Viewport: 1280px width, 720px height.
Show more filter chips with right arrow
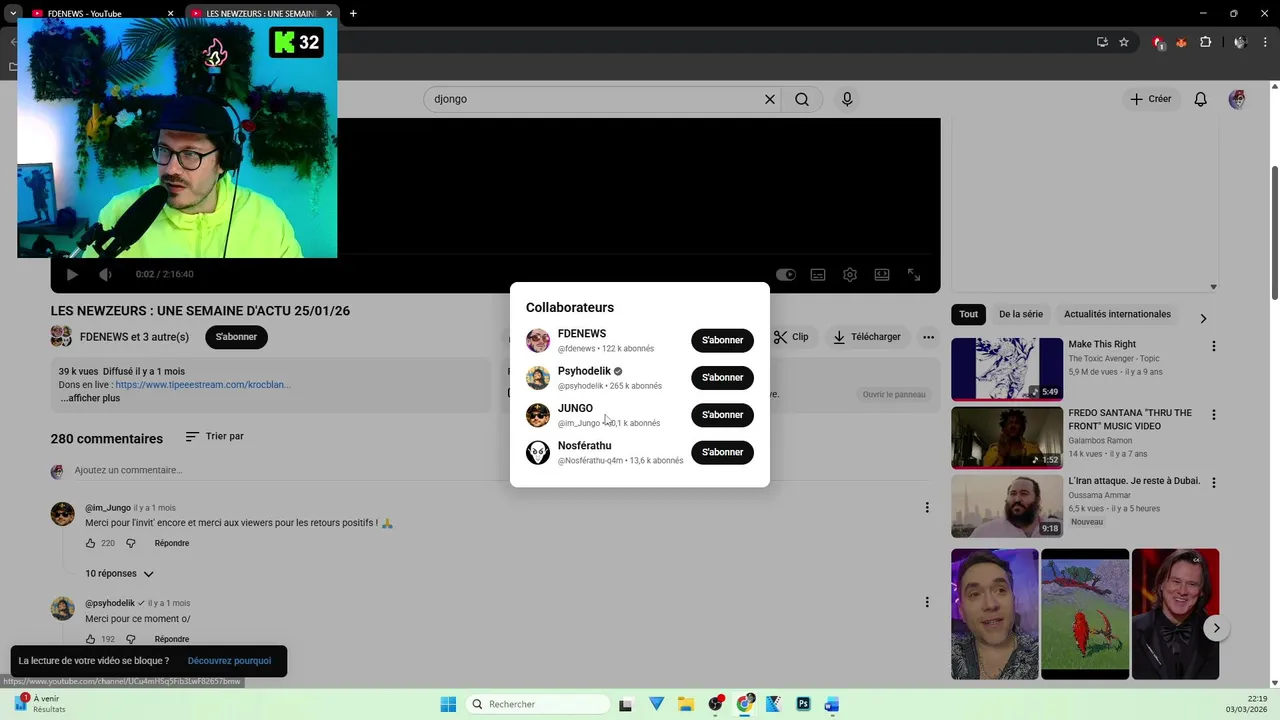1203,318
